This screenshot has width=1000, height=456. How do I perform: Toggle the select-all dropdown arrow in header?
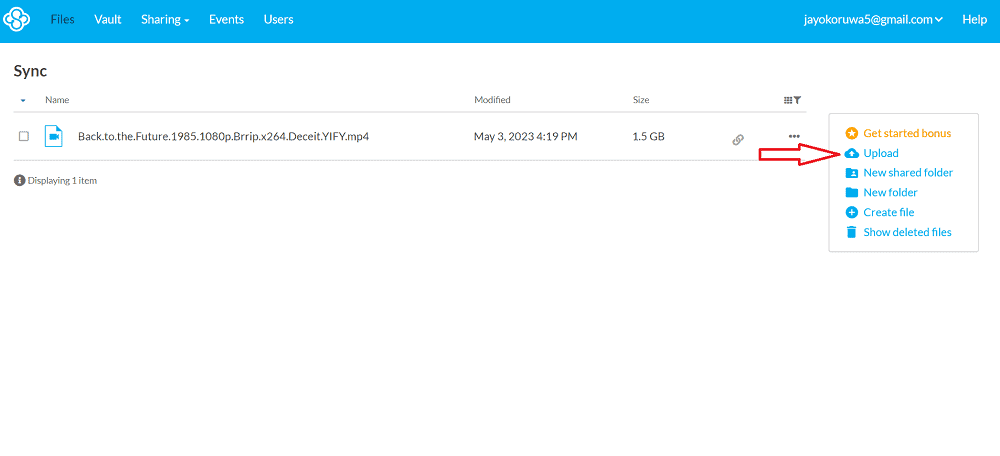[x=24, y=101]
